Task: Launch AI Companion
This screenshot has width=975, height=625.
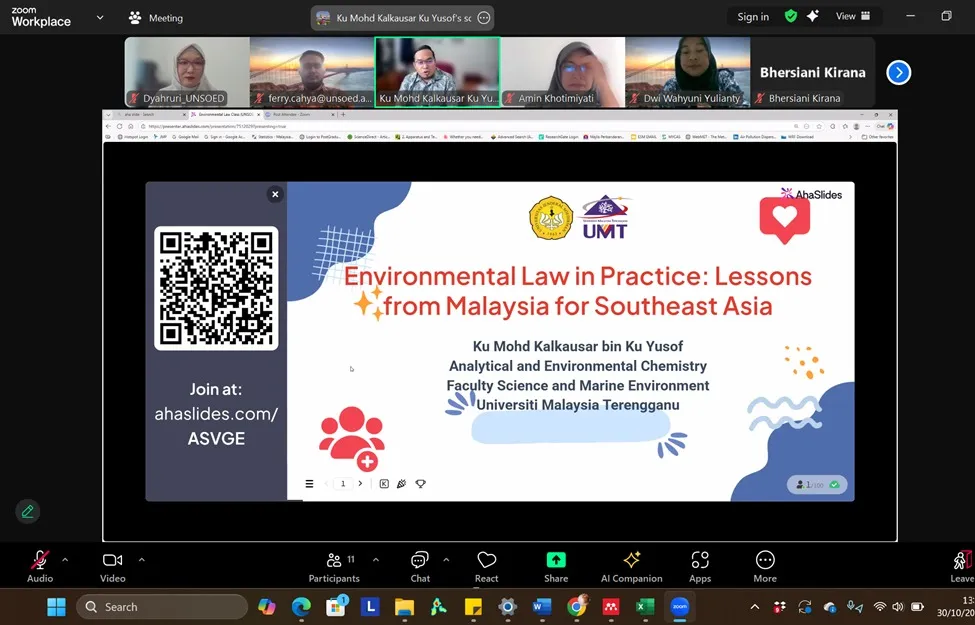Action: (631, 565)
